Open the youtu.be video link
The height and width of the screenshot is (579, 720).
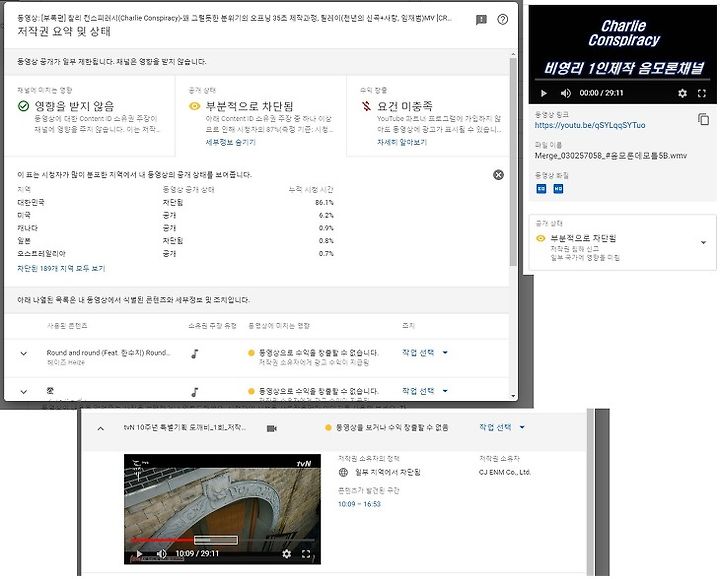(x=590, y=125)
